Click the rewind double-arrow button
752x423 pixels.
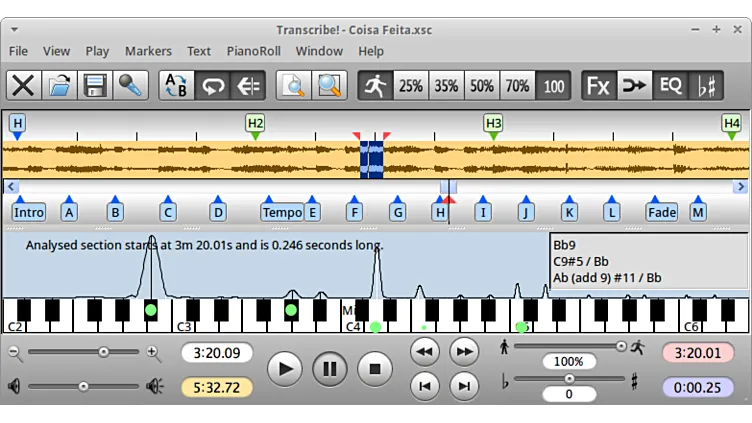click(x=424, y=352)
